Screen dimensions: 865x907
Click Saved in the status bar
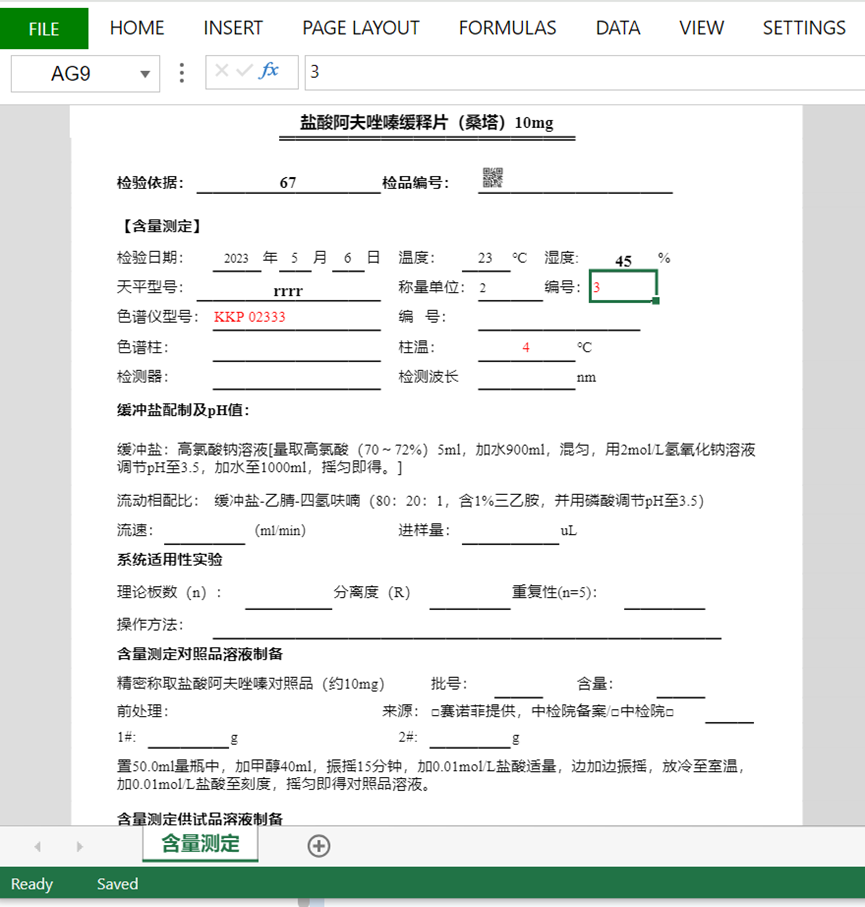[116, 884]
